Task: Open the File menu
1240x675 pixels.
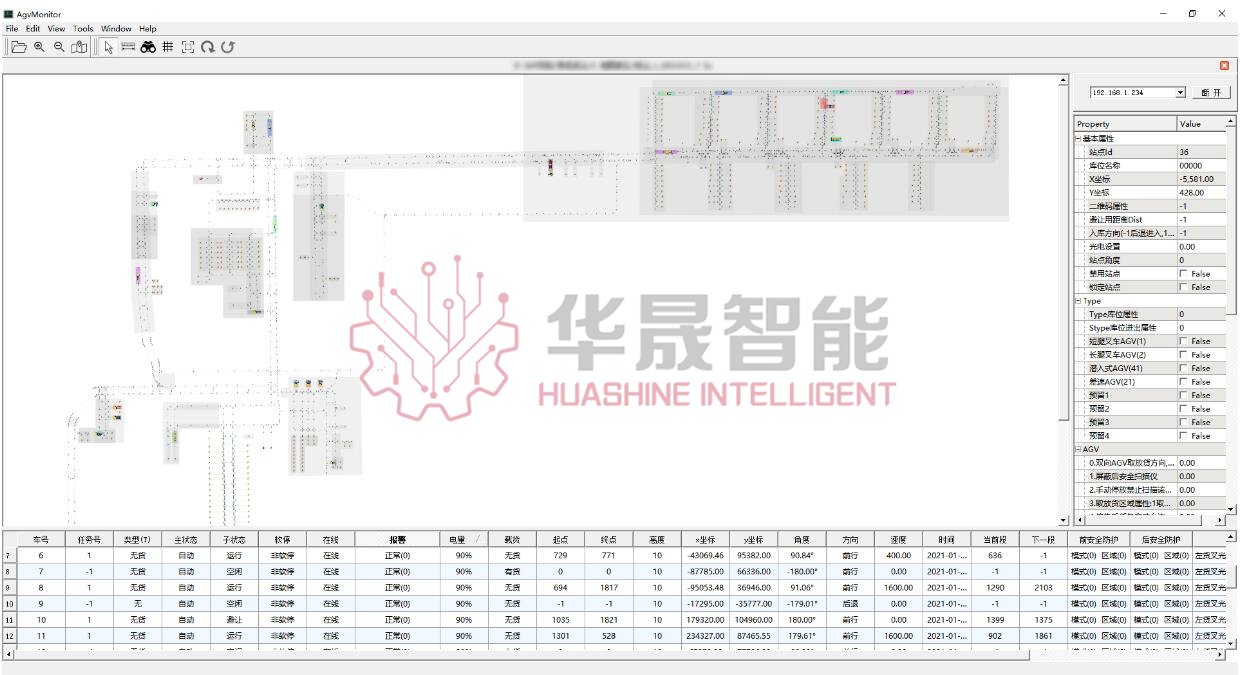Action: 12,29
